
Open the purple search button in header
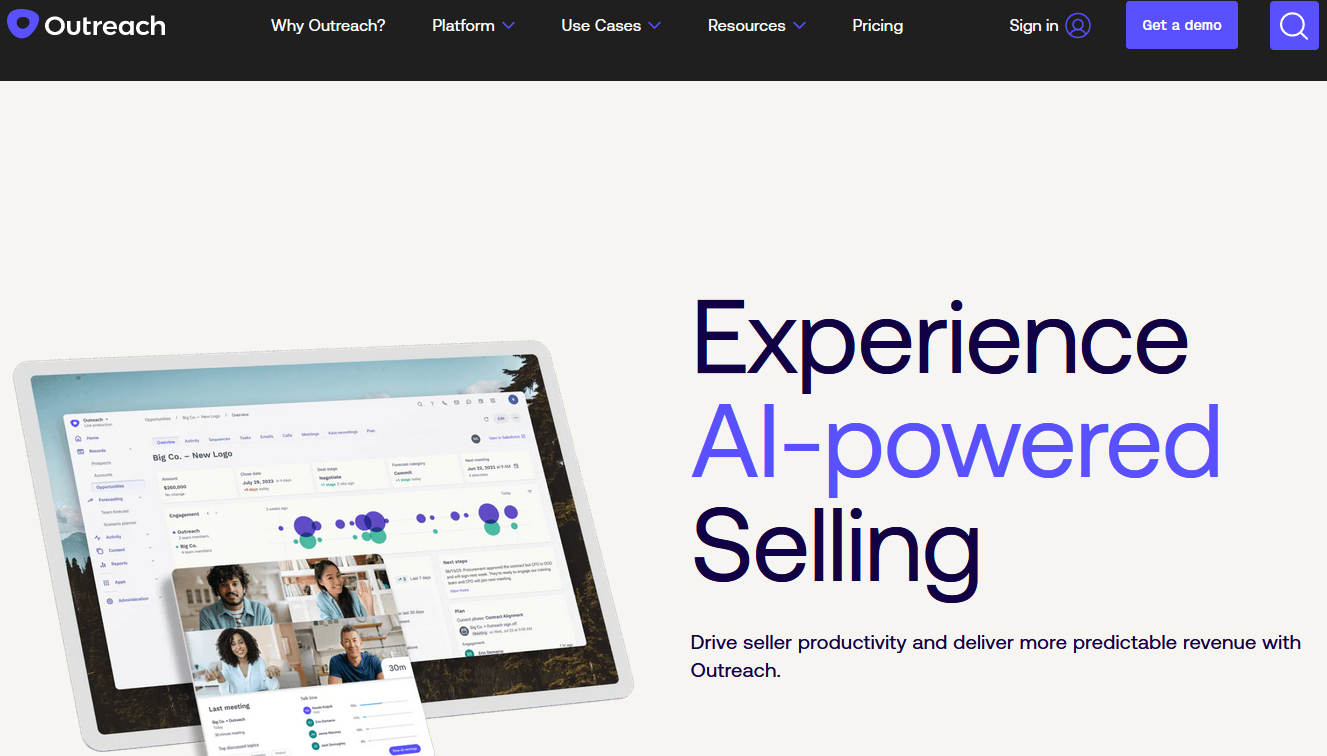coord(1294,26)
